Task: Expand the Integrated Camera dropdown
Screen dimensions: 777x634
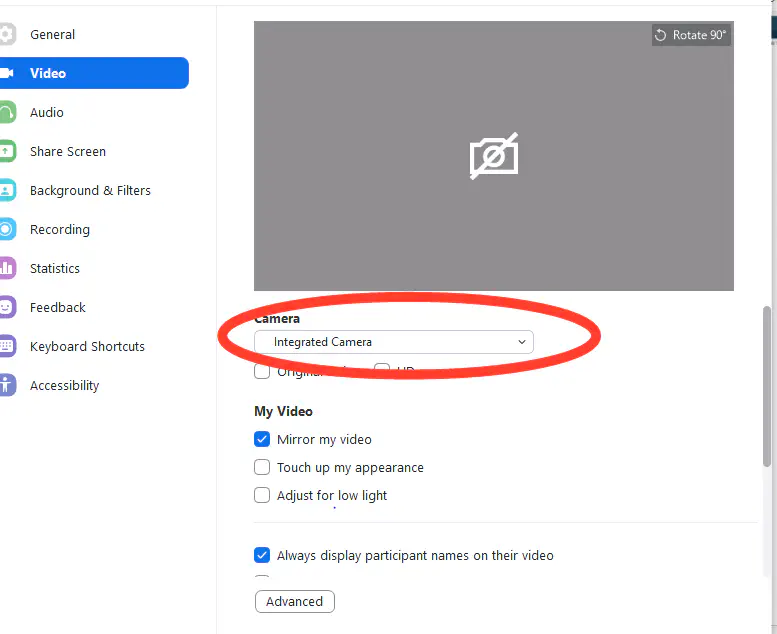Action: pyautogui.click(x=393, y=342)
